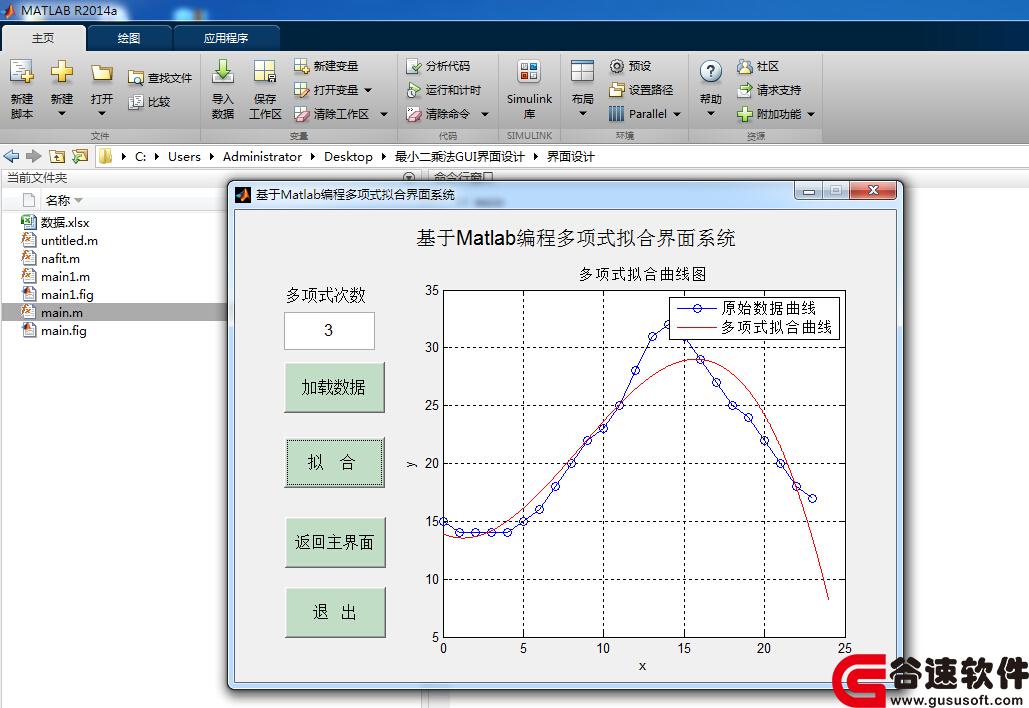
Task: Expand Clear Commands (清除命令) dropdown arrow
Action: click(484, 114)
